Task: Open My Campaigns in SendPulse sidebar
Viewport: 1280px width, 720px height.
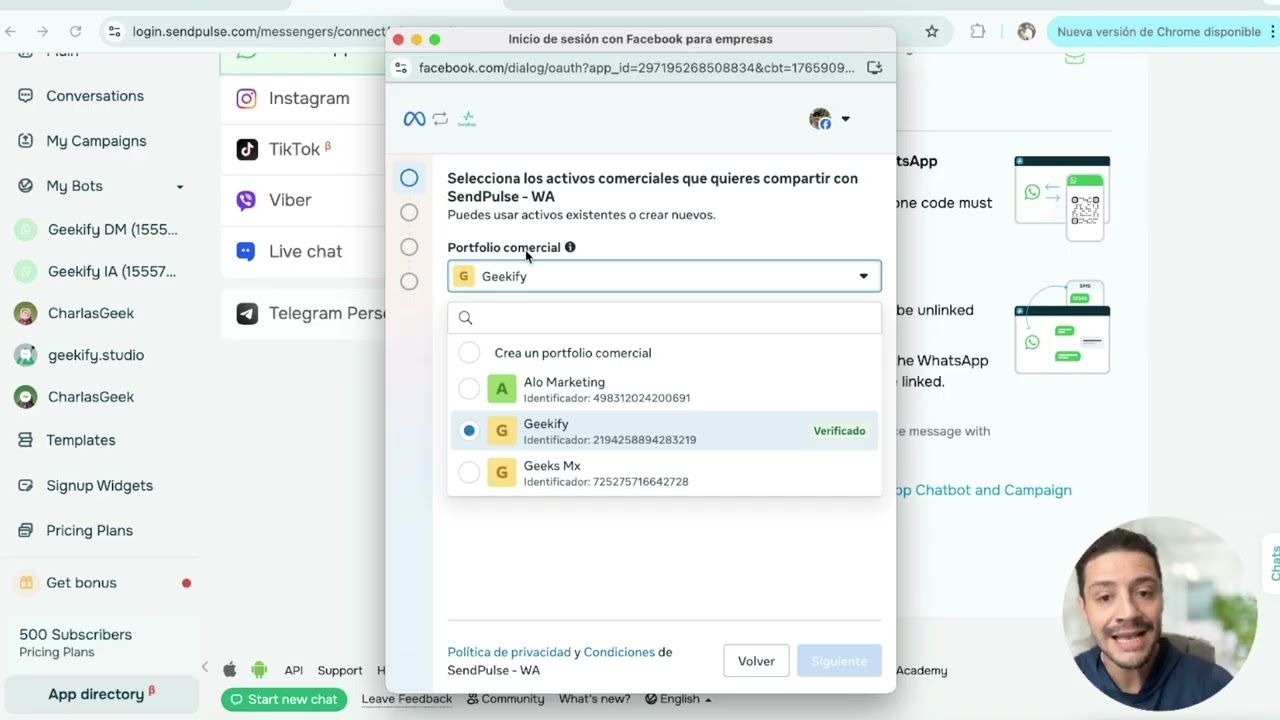Action: click(x=96, y=141)
